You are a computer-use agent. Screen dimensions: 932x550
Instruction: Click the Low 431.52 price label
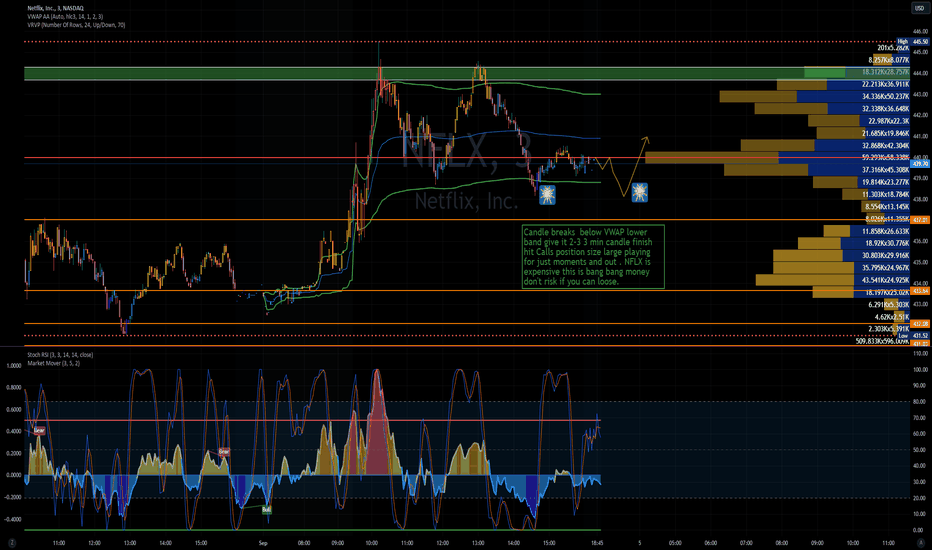(913, 336)
